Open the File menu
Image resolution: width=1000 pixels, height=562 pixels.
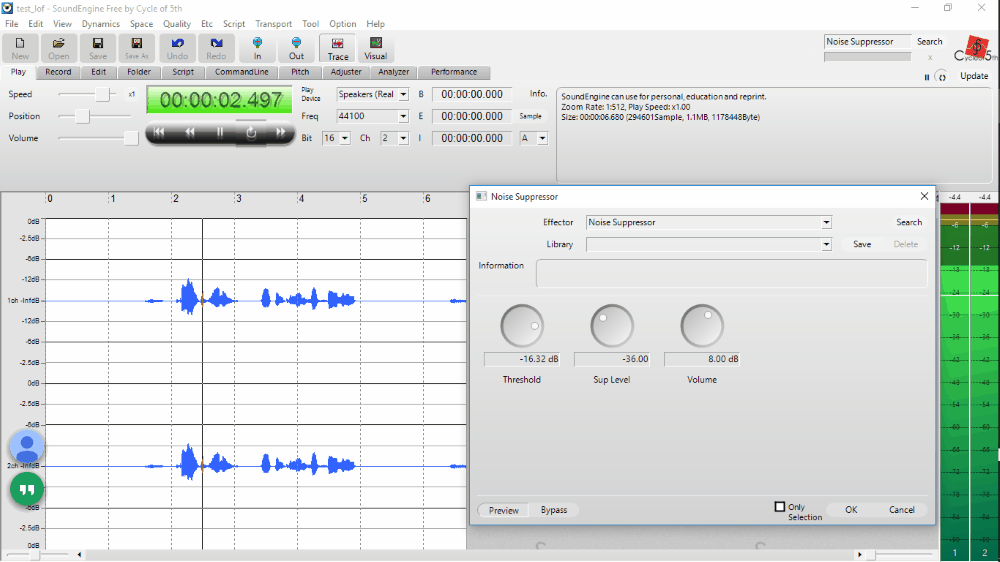11,24
